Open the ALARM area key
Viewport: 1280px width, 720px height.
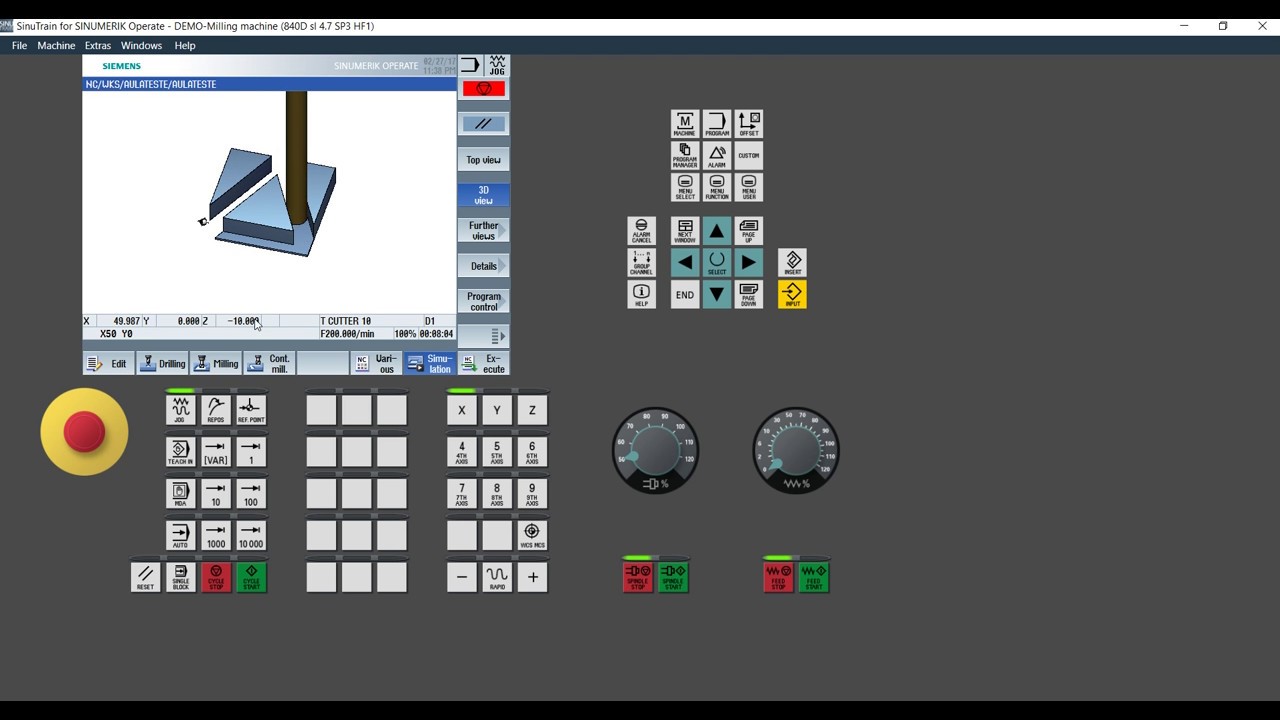click(716, 156)
